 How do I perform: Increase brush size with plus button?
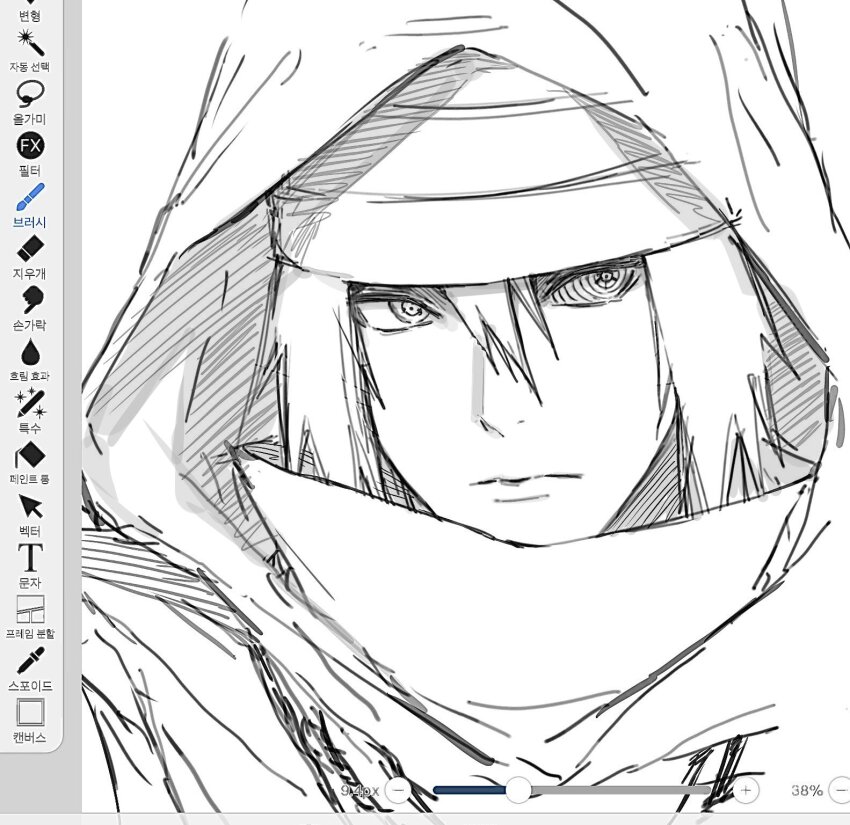click(x=746, y=790)
